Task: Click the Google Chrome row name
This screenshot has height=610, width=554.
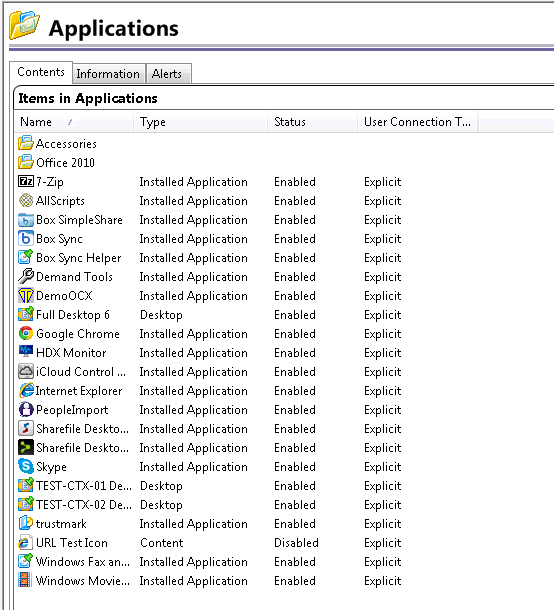Action: point(78,334)
